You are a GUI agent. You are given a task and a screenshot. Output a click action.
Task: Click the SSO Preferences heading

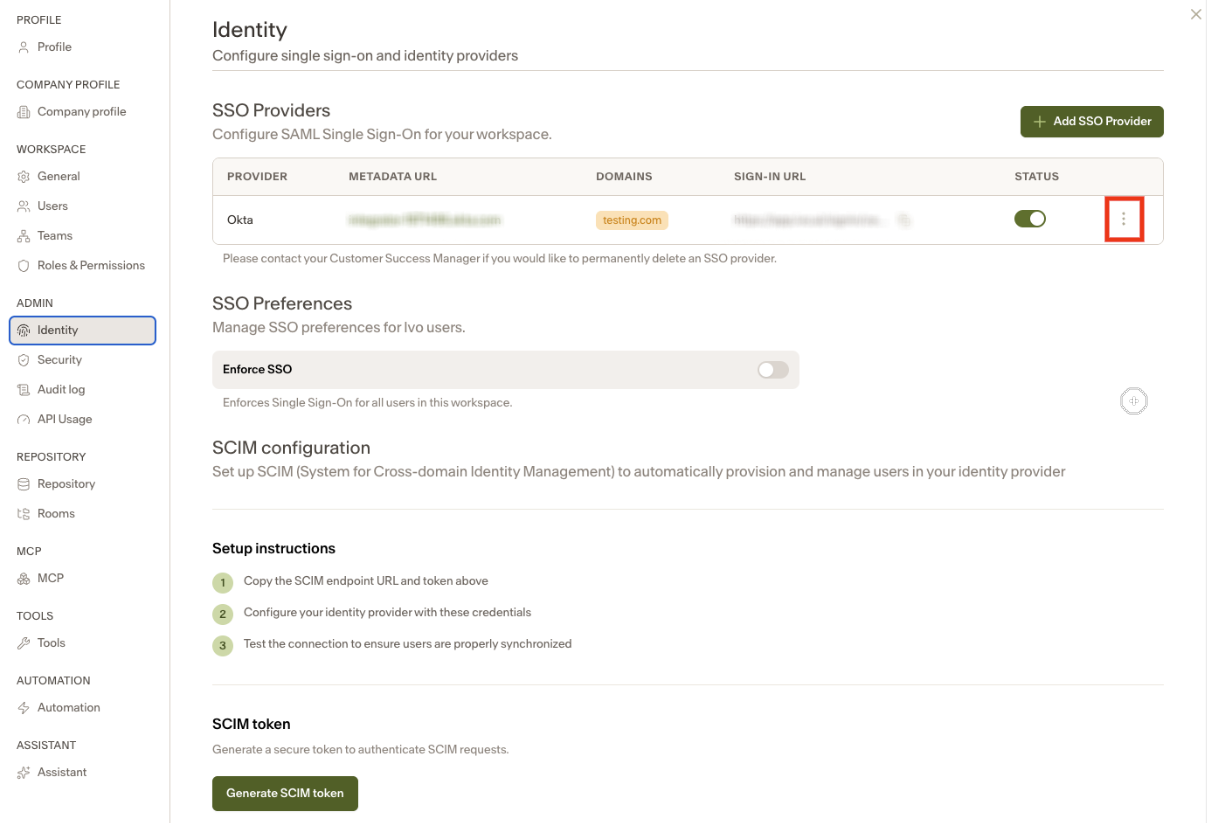click(x=282, y=303)
